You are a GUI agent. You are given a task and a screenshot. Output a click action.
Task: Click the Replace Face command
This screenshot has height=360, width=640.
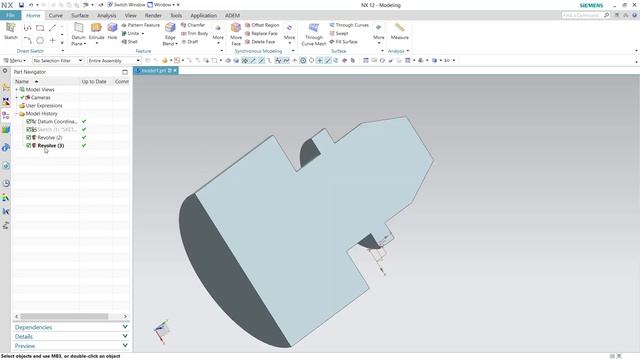pos(261,33)
